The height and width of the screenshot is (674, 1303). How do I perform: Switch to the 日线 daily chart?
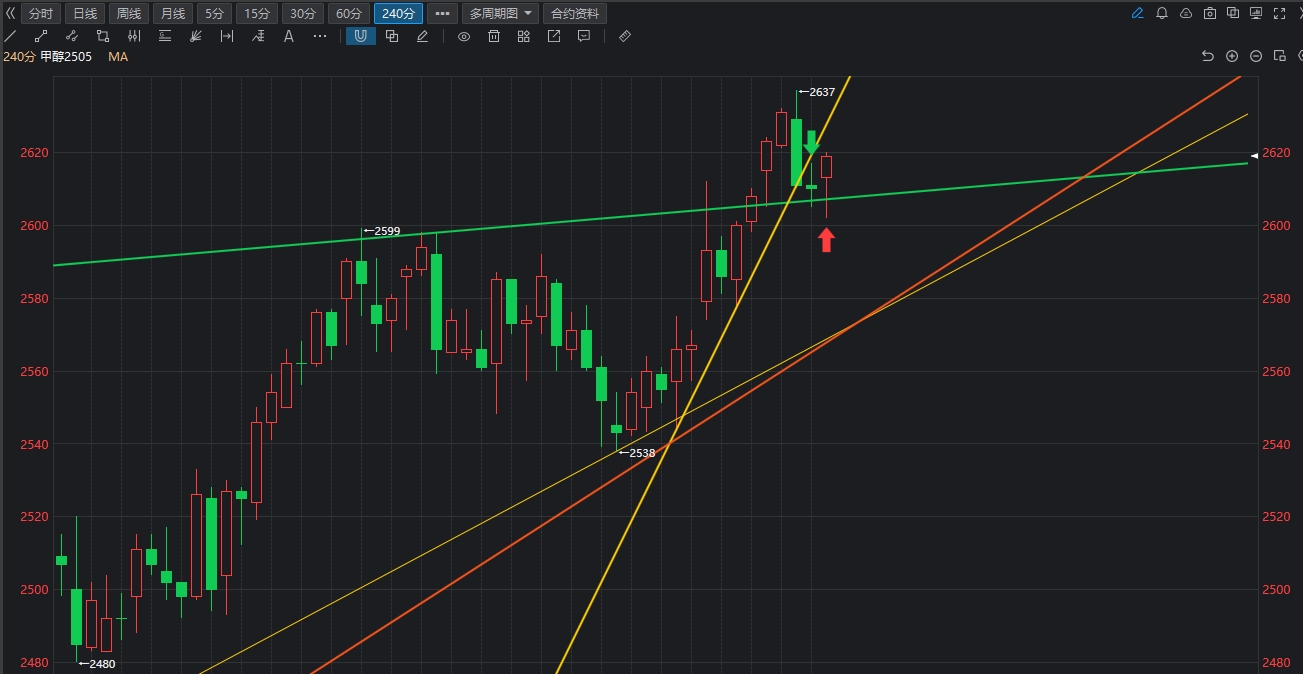(x=85, y=14)
